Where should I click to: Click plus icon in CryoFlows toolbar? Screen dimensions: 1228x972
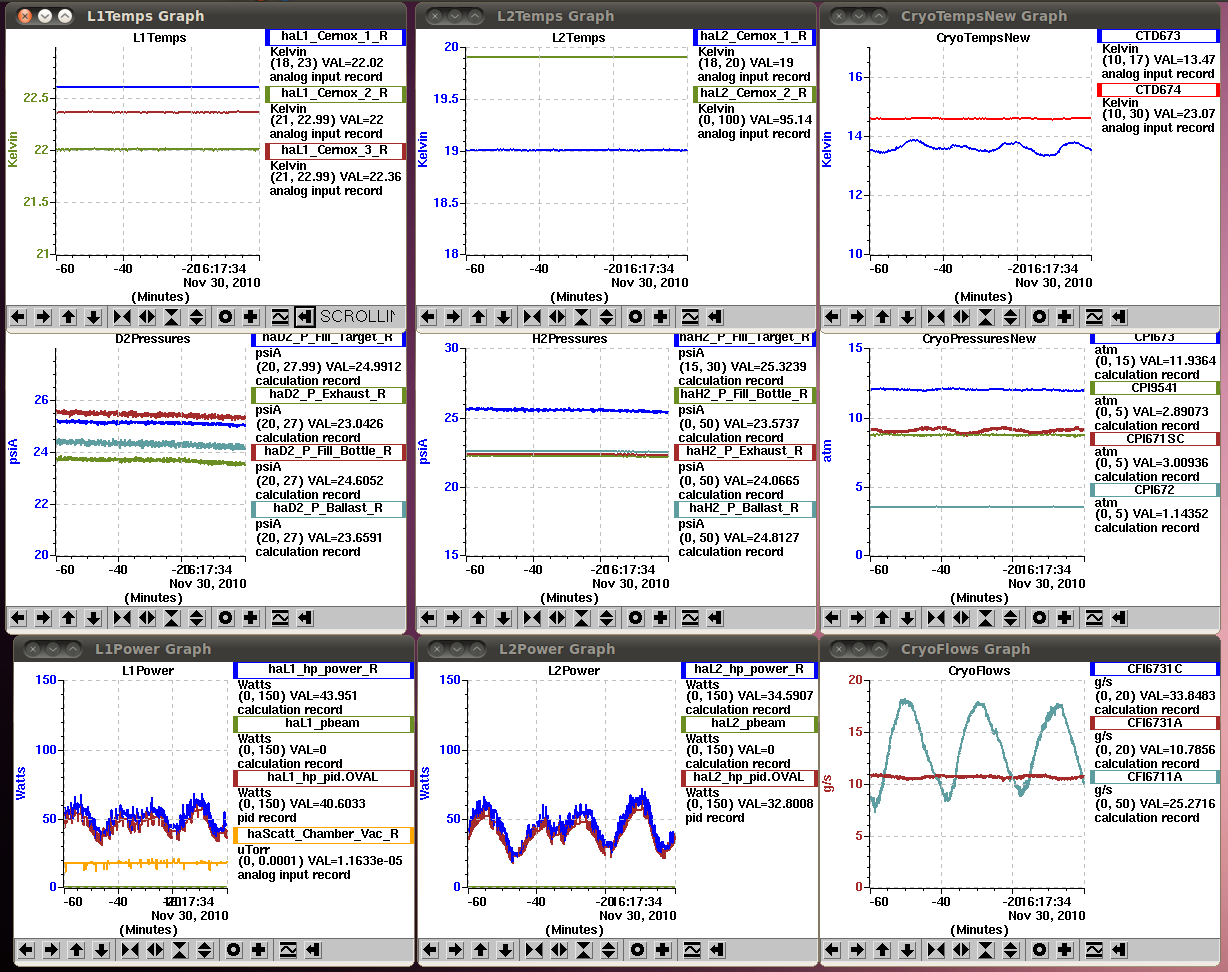pyautogui.click(x=1065, y=950)
